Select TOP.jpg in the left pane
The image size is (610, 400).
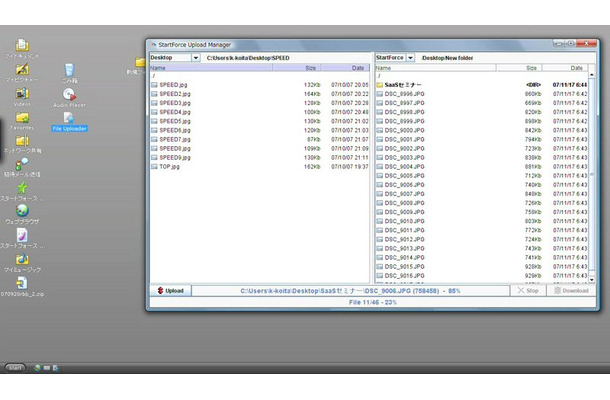(260, 166)
